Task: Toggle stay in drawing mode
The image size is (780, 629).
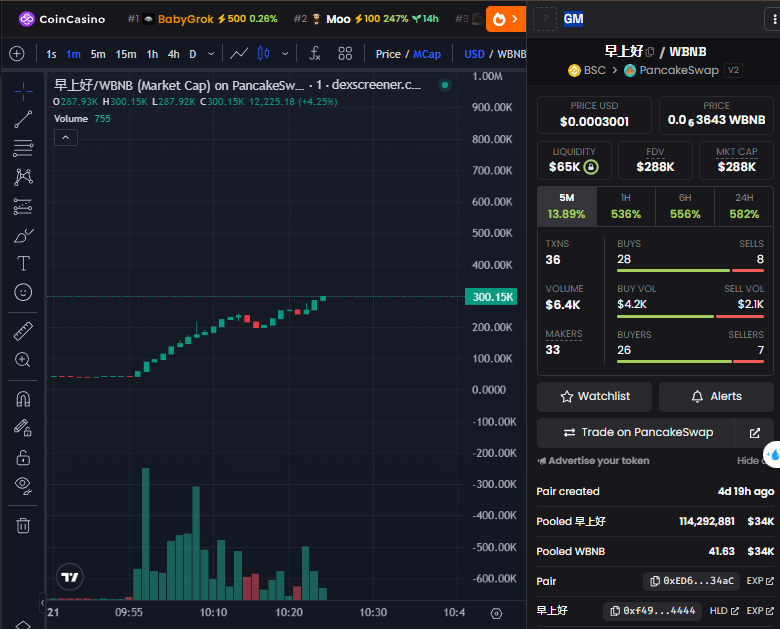Action: 23,428
